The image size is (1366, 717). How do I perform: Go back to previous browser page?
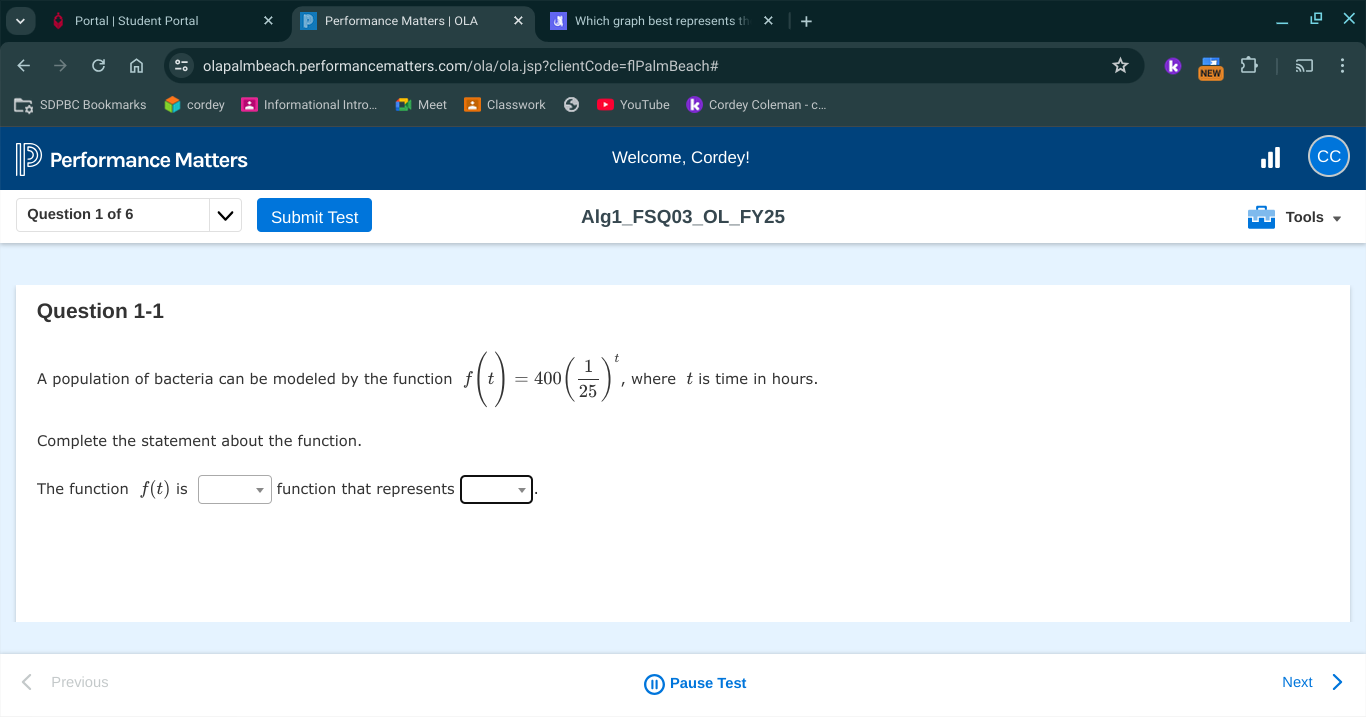[23, 66]
